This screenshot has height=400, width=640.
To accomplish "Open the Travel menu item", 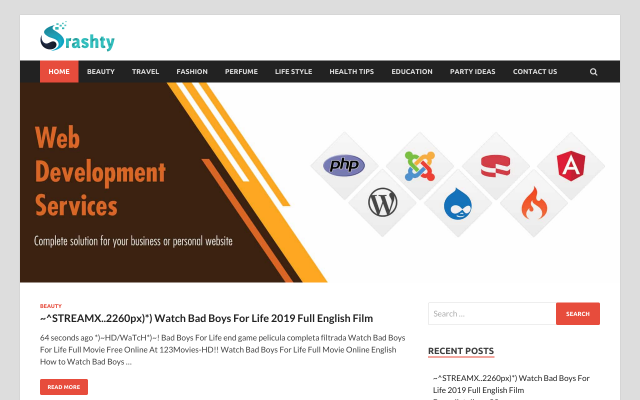I will [x=145, y=71].
